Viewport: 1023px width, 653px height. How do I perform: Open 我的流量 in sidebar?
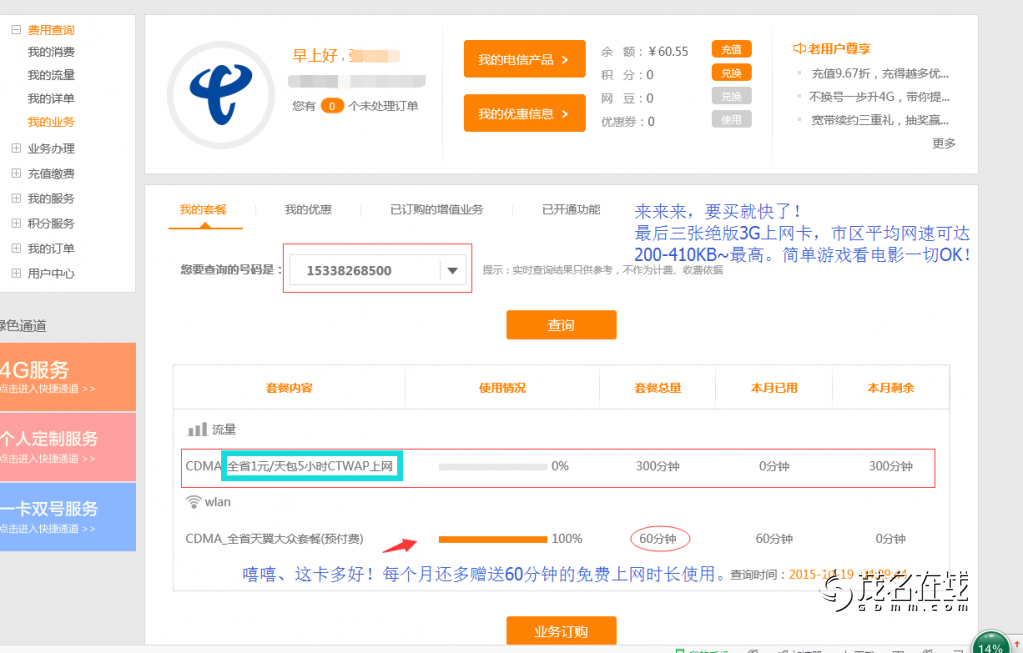[51, 75]
